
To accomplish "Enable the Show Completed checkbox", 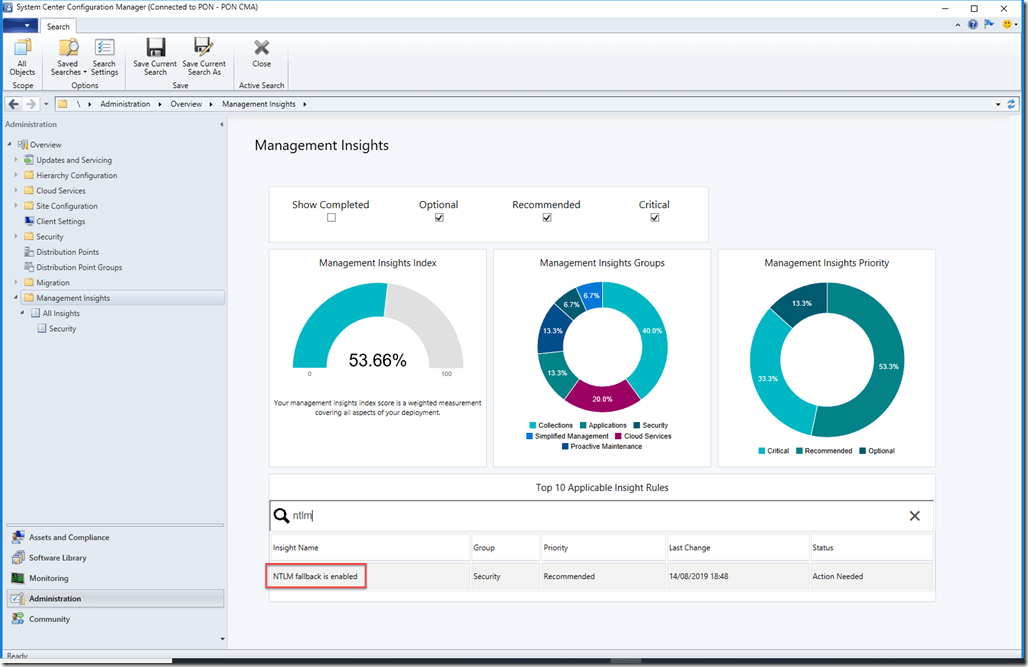I will point(331,218).
